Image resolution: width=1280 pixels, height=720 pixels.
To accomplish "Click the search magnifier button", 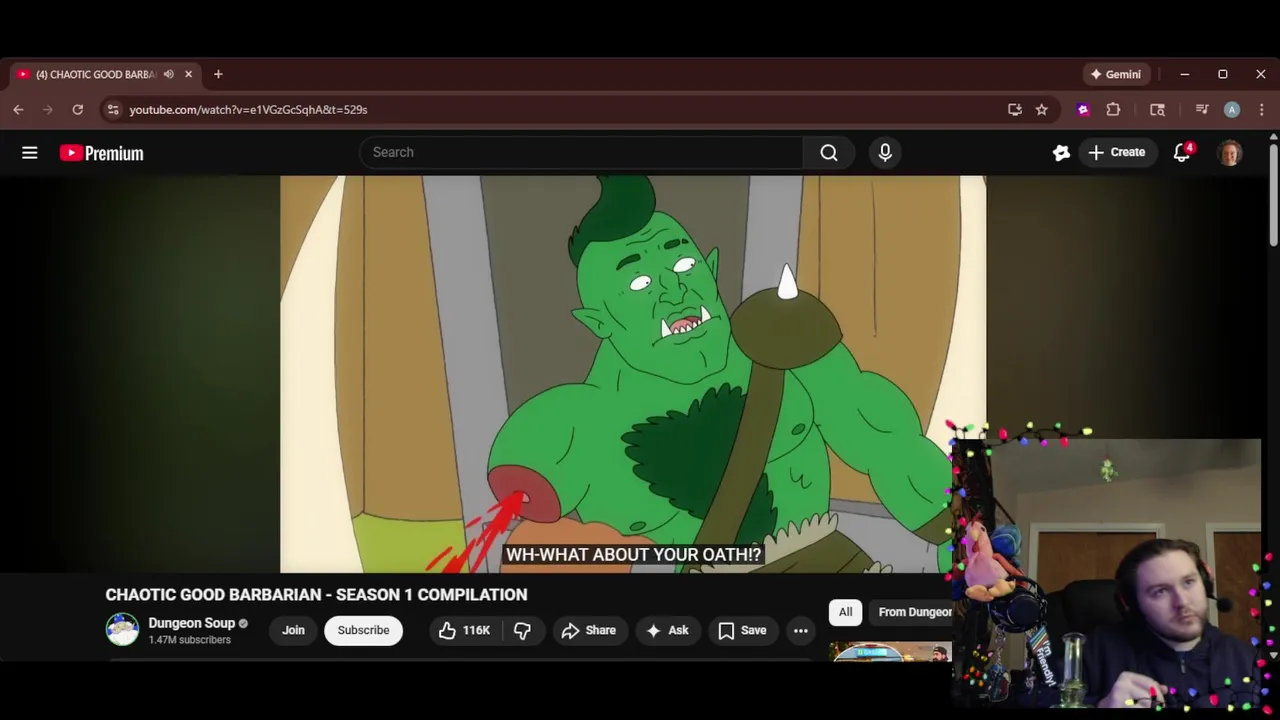I will click(x=829, y=152).
